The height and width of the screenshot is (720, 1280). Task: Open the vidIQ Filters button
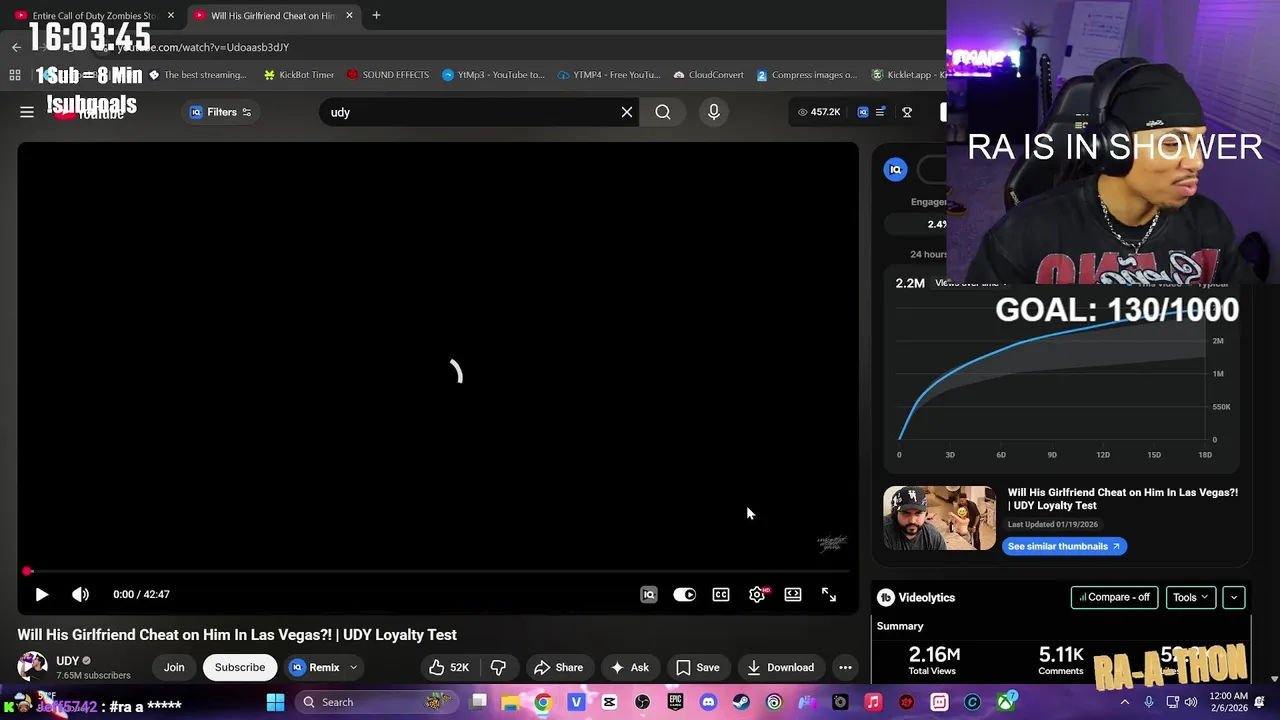point(220,112)
